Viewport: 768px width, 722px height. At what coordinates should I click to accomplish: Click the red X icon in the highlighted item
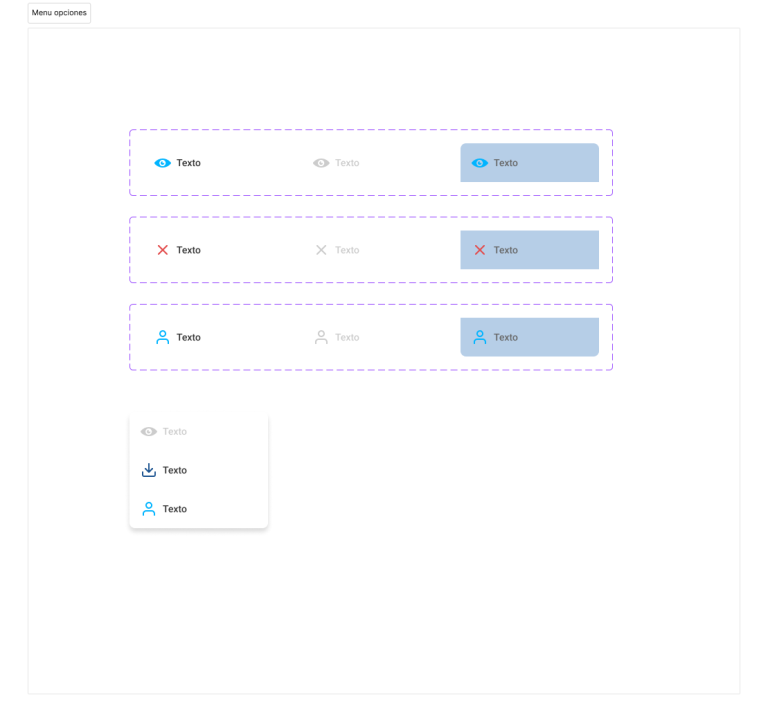(479, 250)
